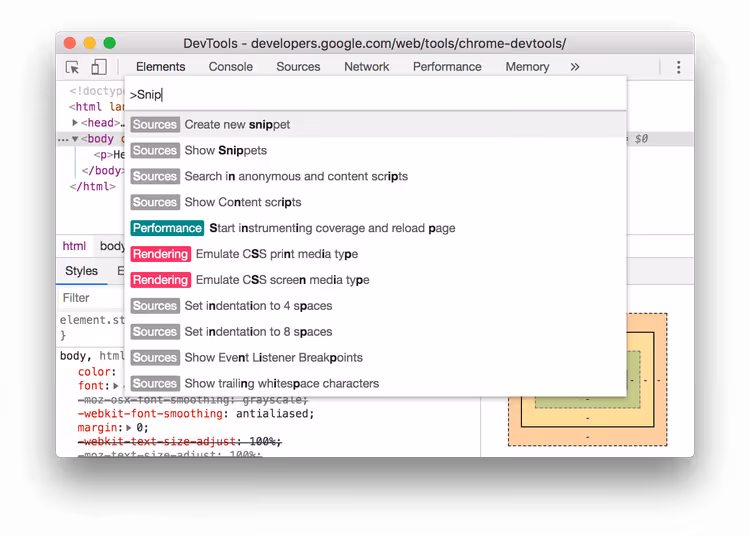This screenshot has width=750, height=537.
Task: Click the ellipsis beside the body node
Action: click(x=63, y=140)
